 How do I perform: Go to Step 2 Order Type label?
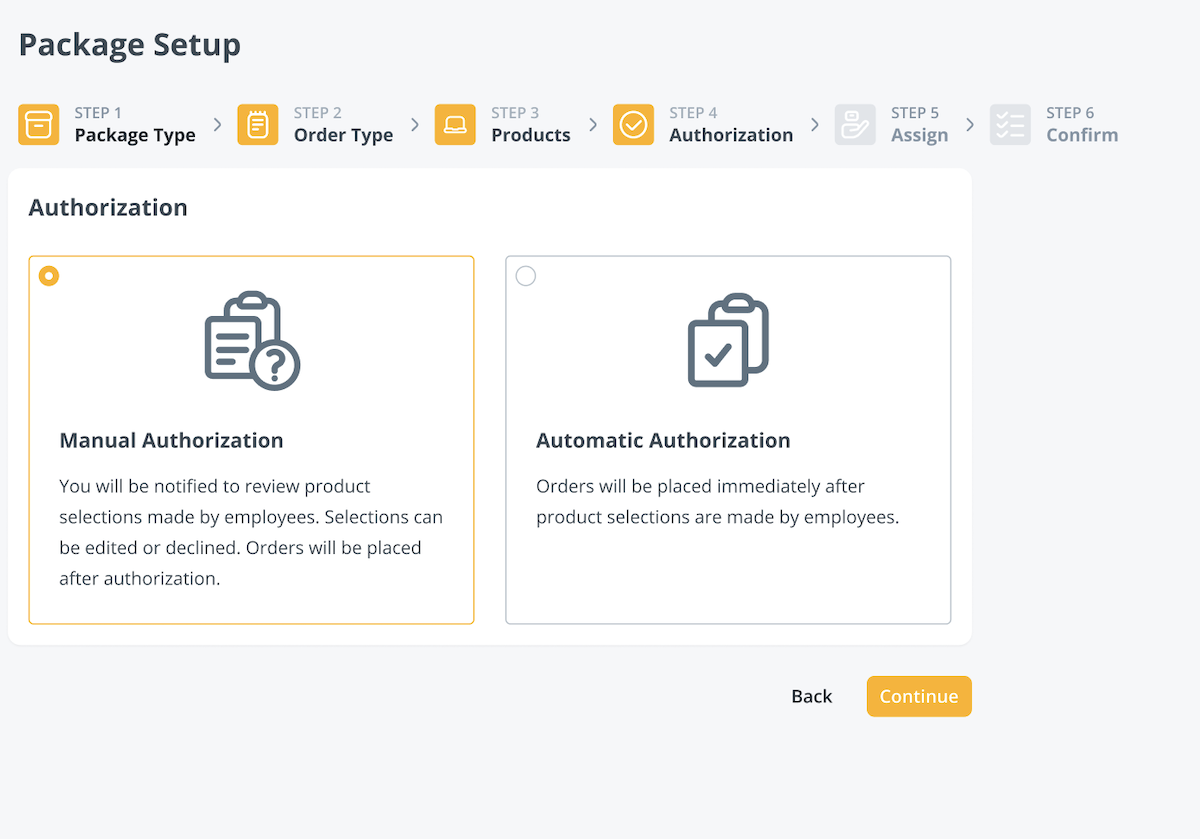click(x=343, y=135)
